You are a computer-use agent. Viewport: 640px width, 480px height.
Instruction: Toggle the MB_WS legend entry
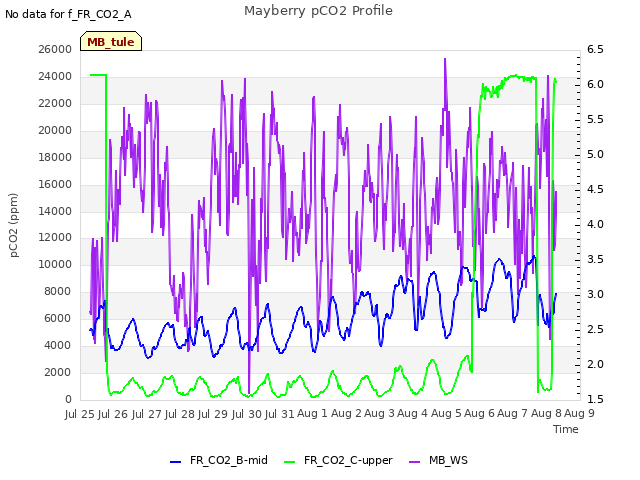[x=438, y=460]
